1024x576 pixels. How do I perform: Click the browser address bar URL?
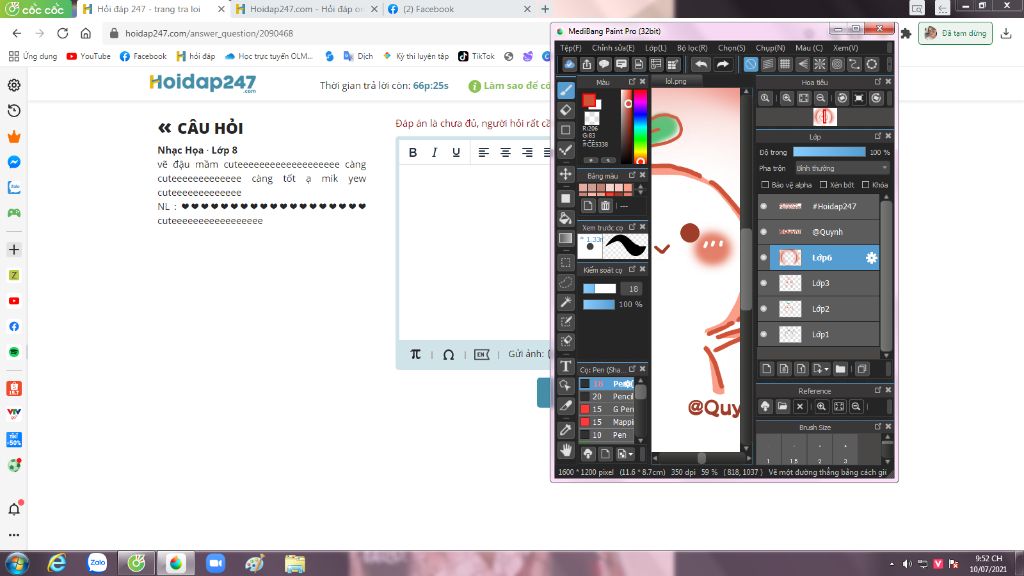coord(209,33)
